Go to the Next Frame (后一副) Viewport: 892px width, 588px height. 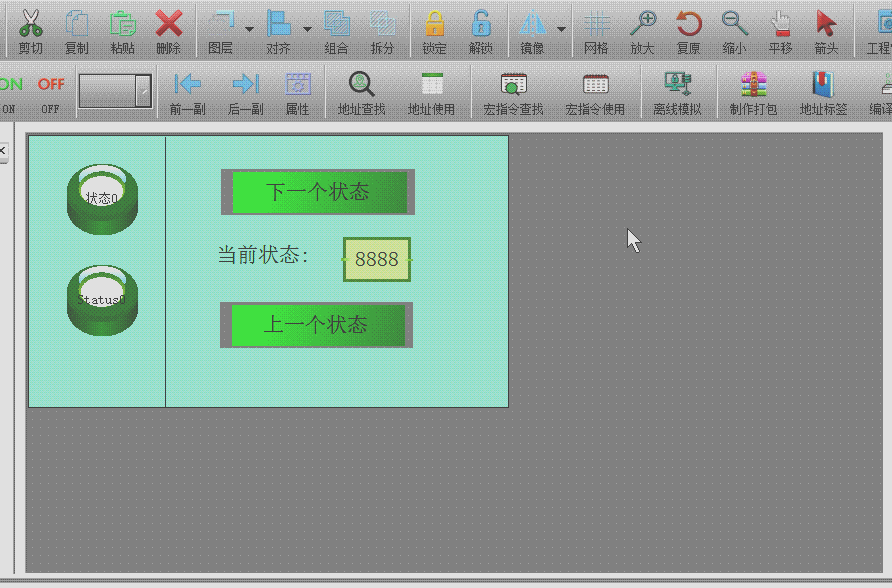click(245, 86)
